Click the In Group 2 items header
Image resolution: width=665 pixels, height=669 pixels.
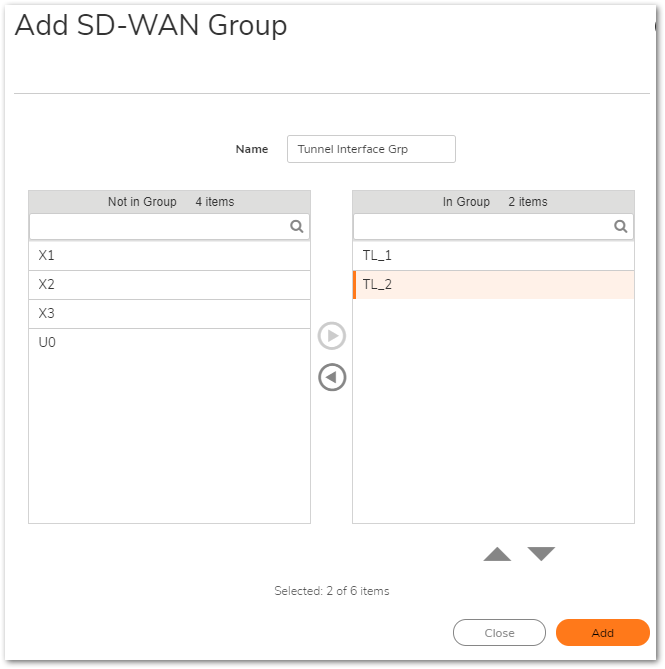(x=494, y=202)
